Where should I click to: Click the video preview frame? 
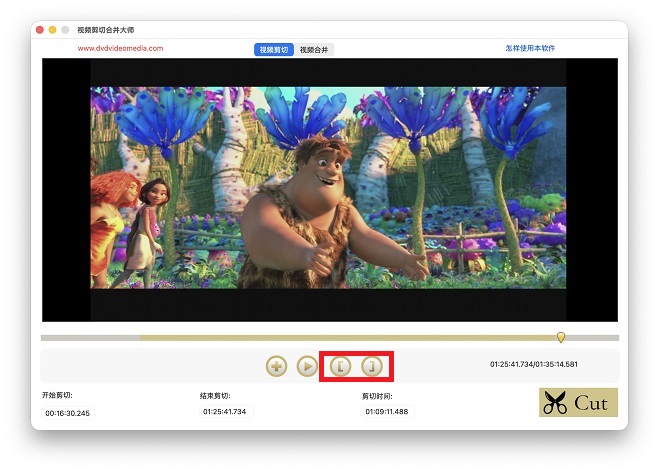click(329, 189)
